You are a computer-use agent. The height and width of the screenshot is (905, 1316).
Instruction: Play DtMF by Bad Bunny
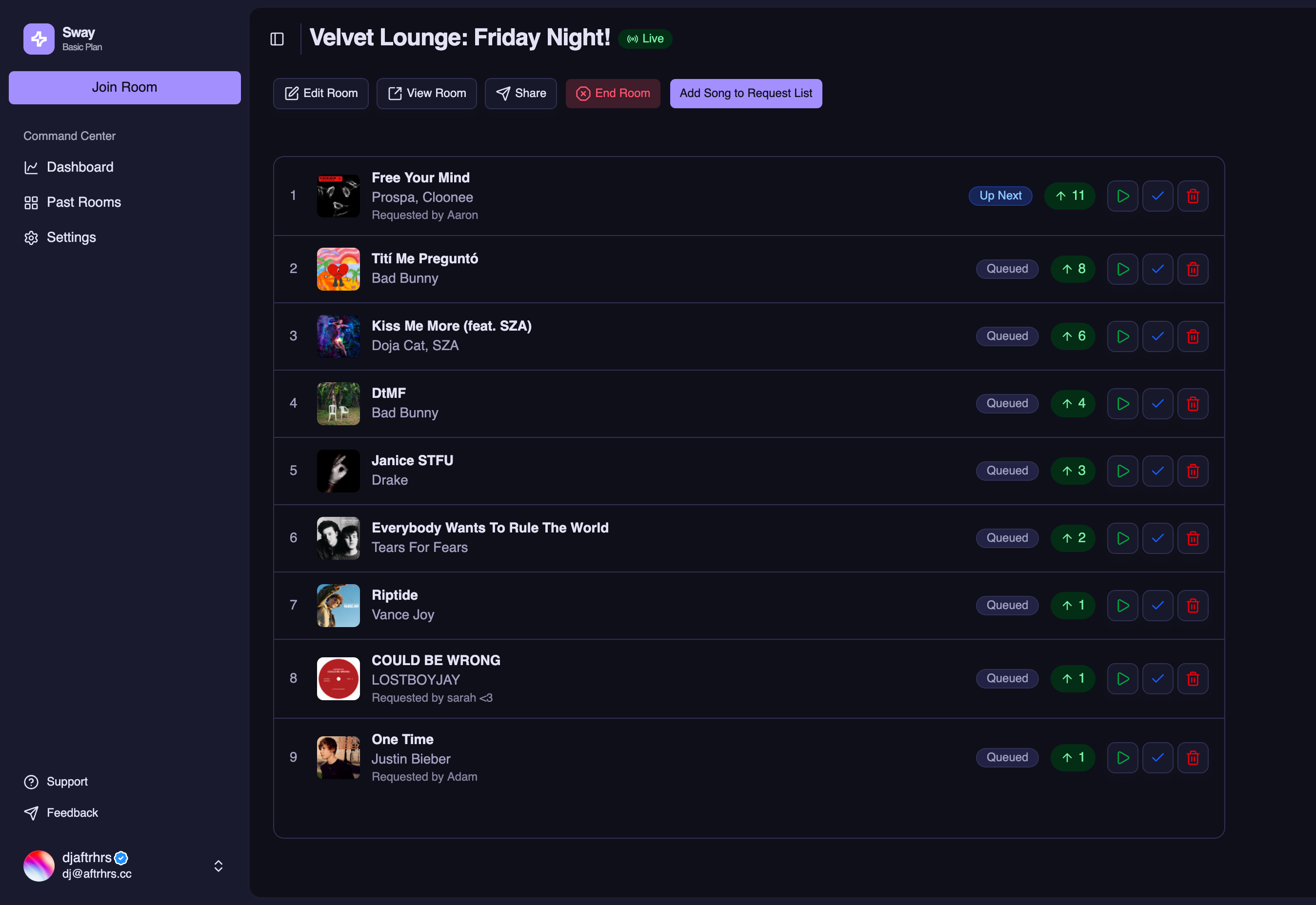(1122, 403)
